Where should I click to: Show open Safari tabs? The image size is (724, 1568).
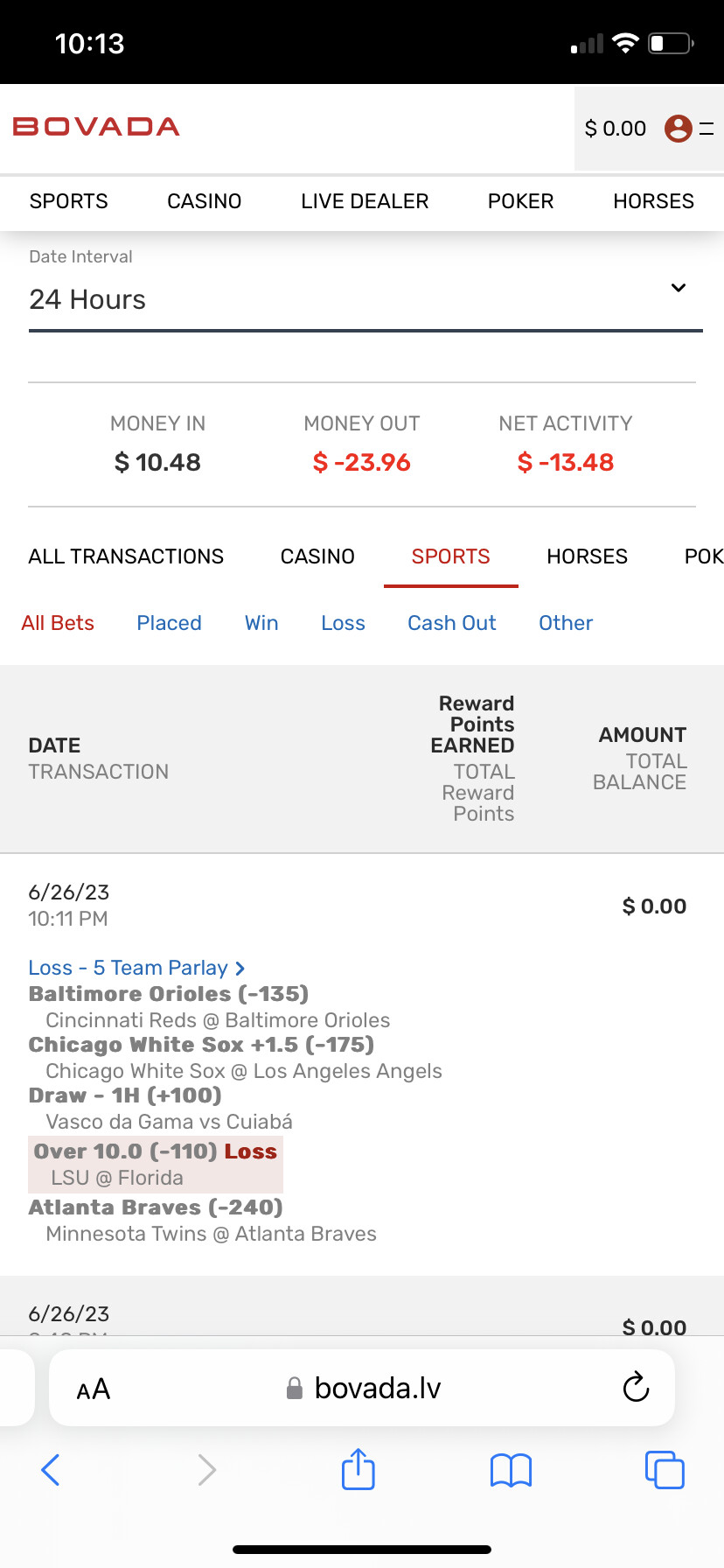[665, 1469]
